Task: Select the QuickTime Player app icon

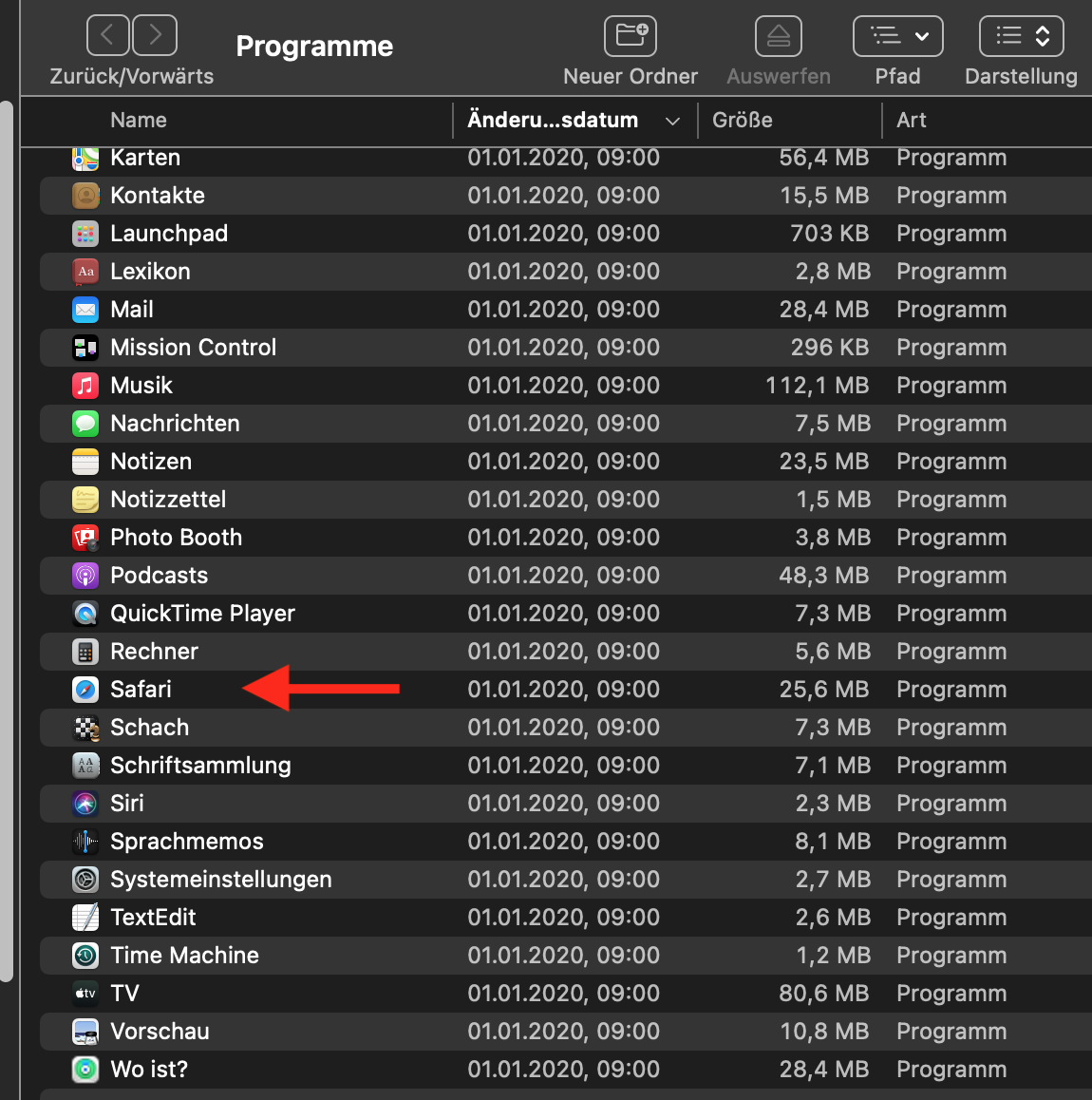Action: 85,614
